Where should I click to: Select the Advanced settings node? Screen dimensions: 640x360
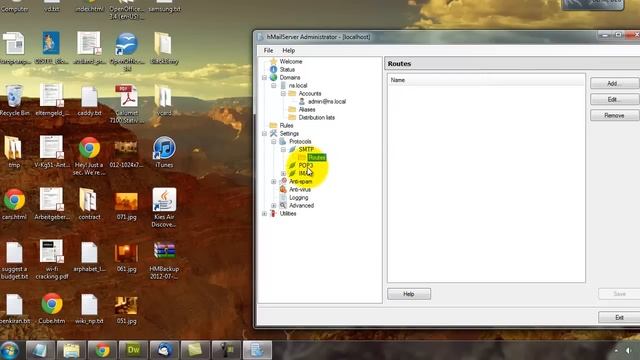point(301,206)
